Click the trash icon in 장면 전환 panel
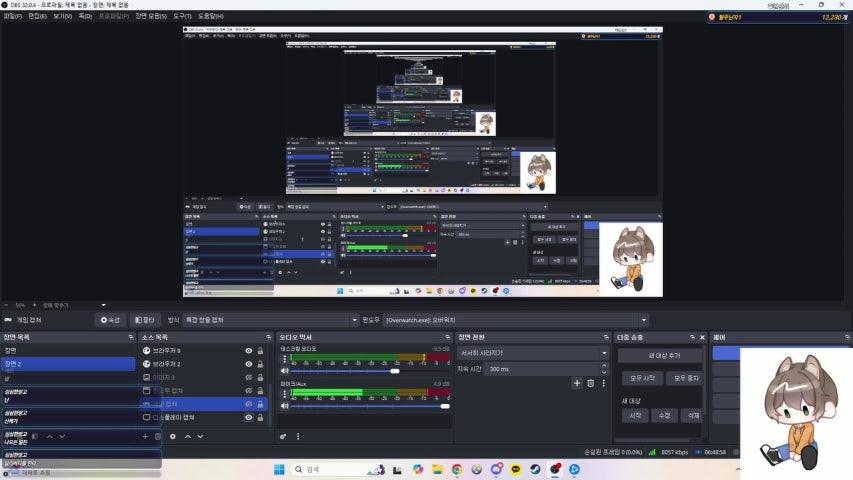Image resolution: width=853 pixels, height=480 pixels. coord(590,383)
